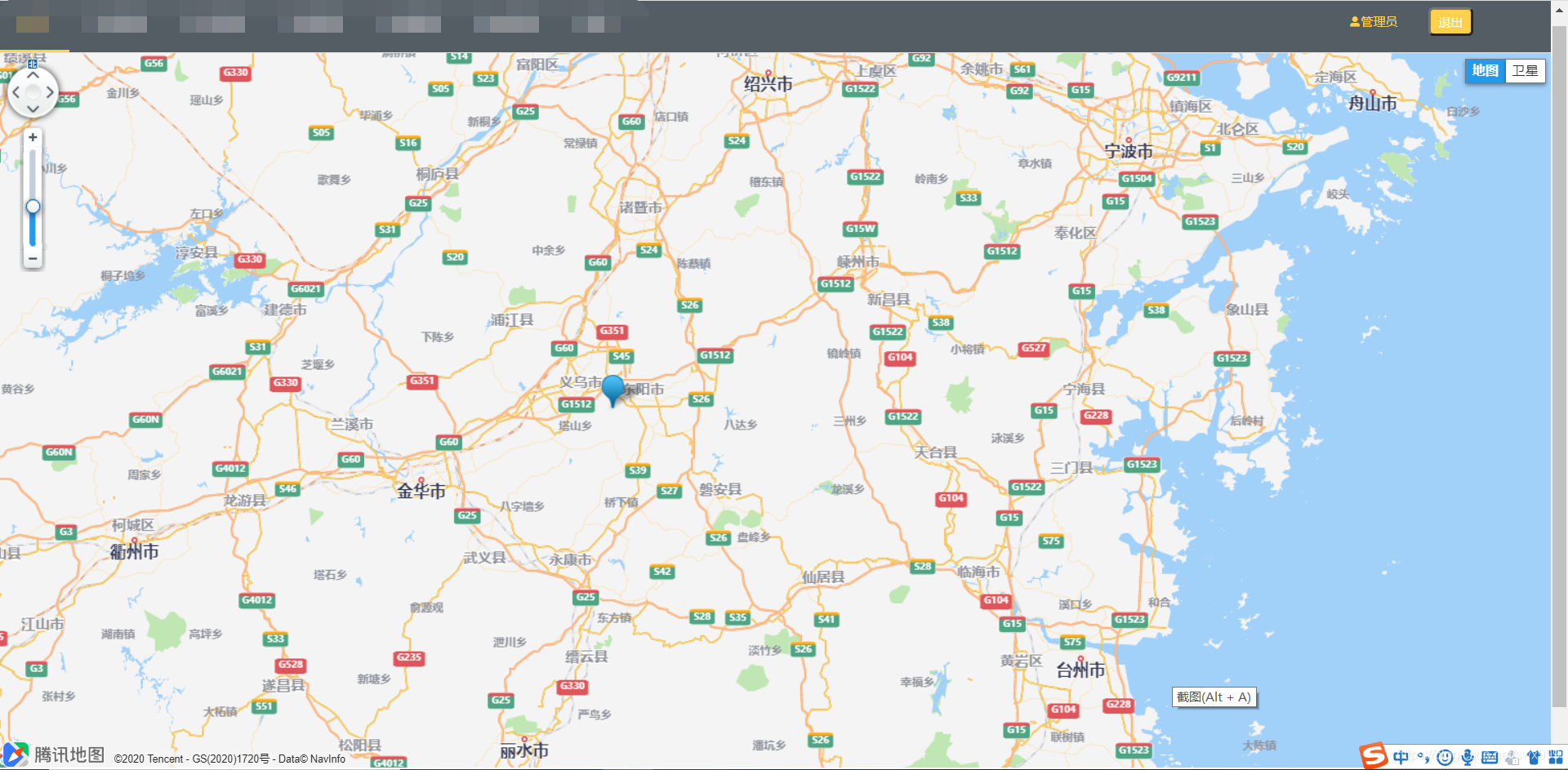Pan the map south with the down arrow
1568x770 pixels.
coord(33,109)
